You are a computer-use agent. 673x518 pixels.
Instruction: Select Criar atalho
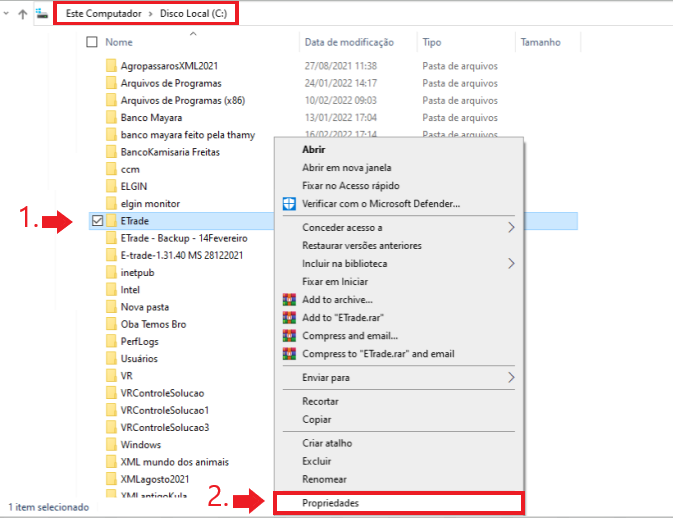click(x=327, y=442)
